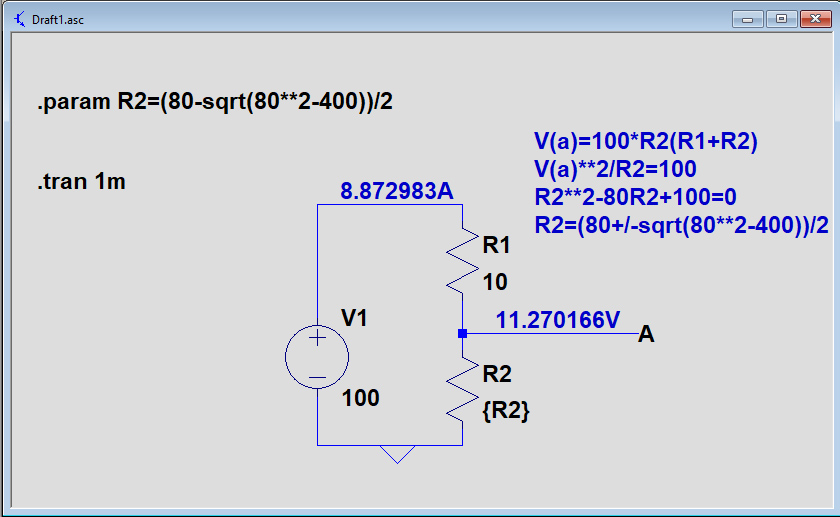Image resolution: width=840 pixels, height=517 pixels.
Task: Click the 11.270166V voltage label
Action: point(558,320)
